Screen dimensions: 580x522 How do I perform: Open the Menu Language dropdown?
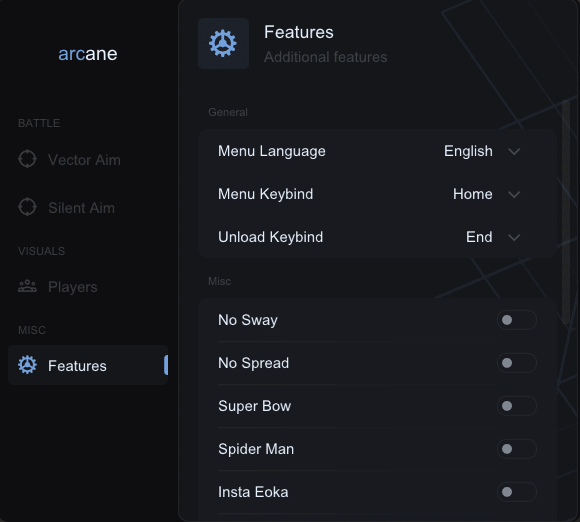click(482, 151)
